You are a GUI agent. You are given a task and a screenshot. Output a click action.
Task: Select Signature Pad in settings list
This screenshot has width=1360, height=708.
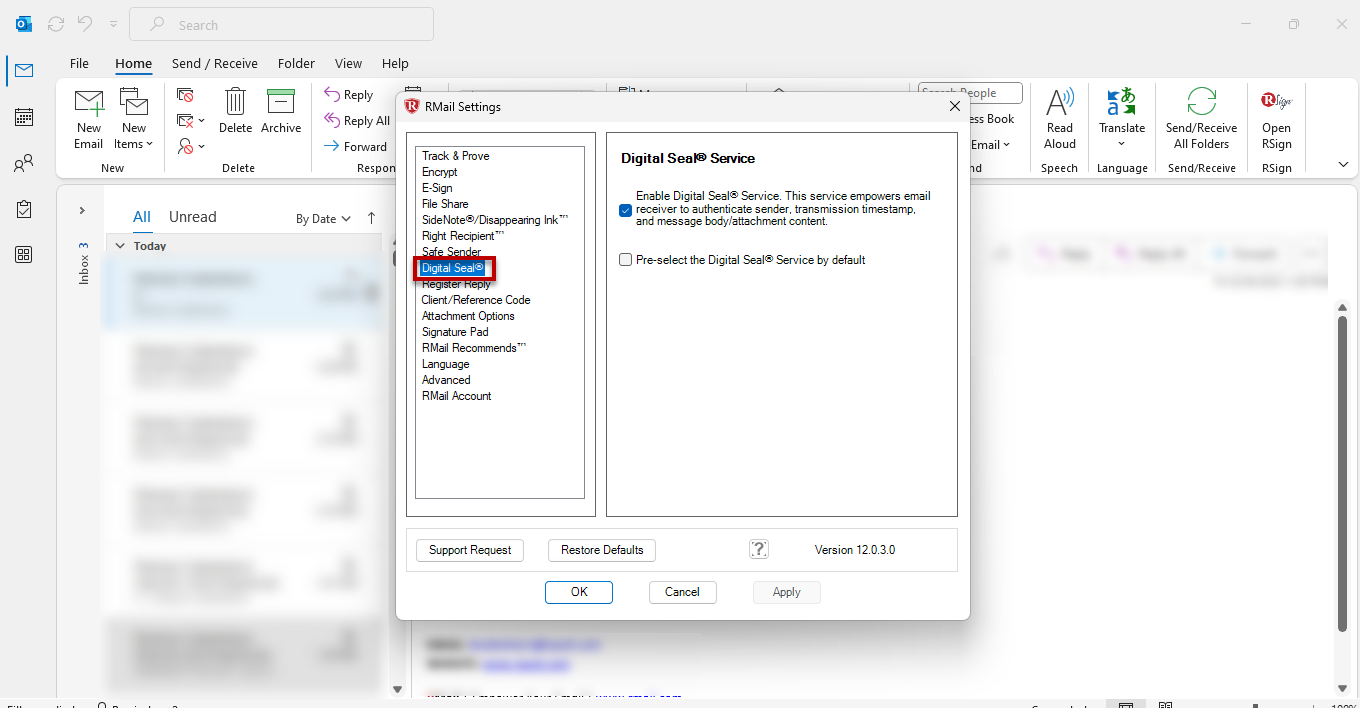(455, 332)
